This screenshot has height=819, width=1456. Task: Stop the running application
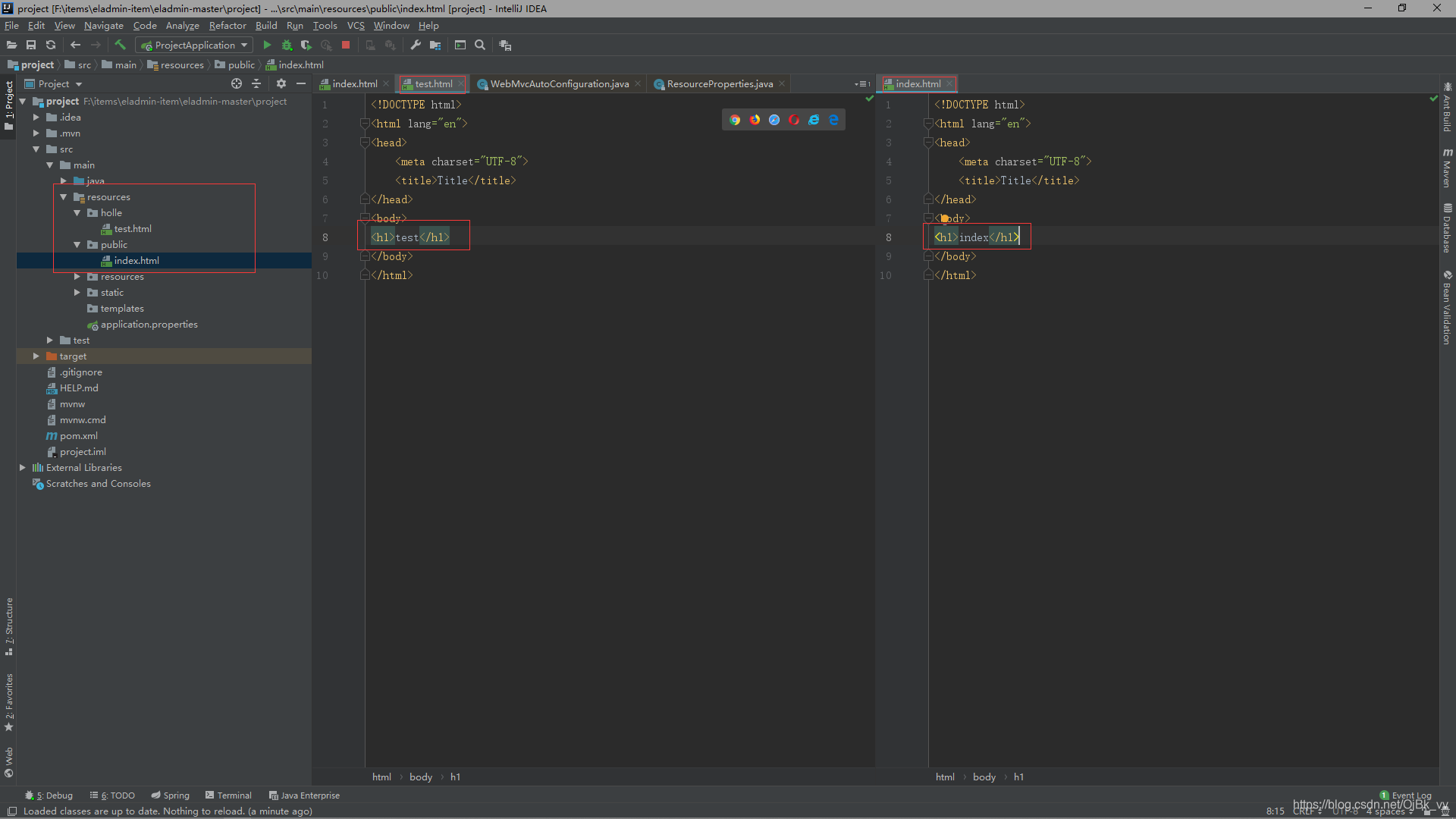[346, 45]
